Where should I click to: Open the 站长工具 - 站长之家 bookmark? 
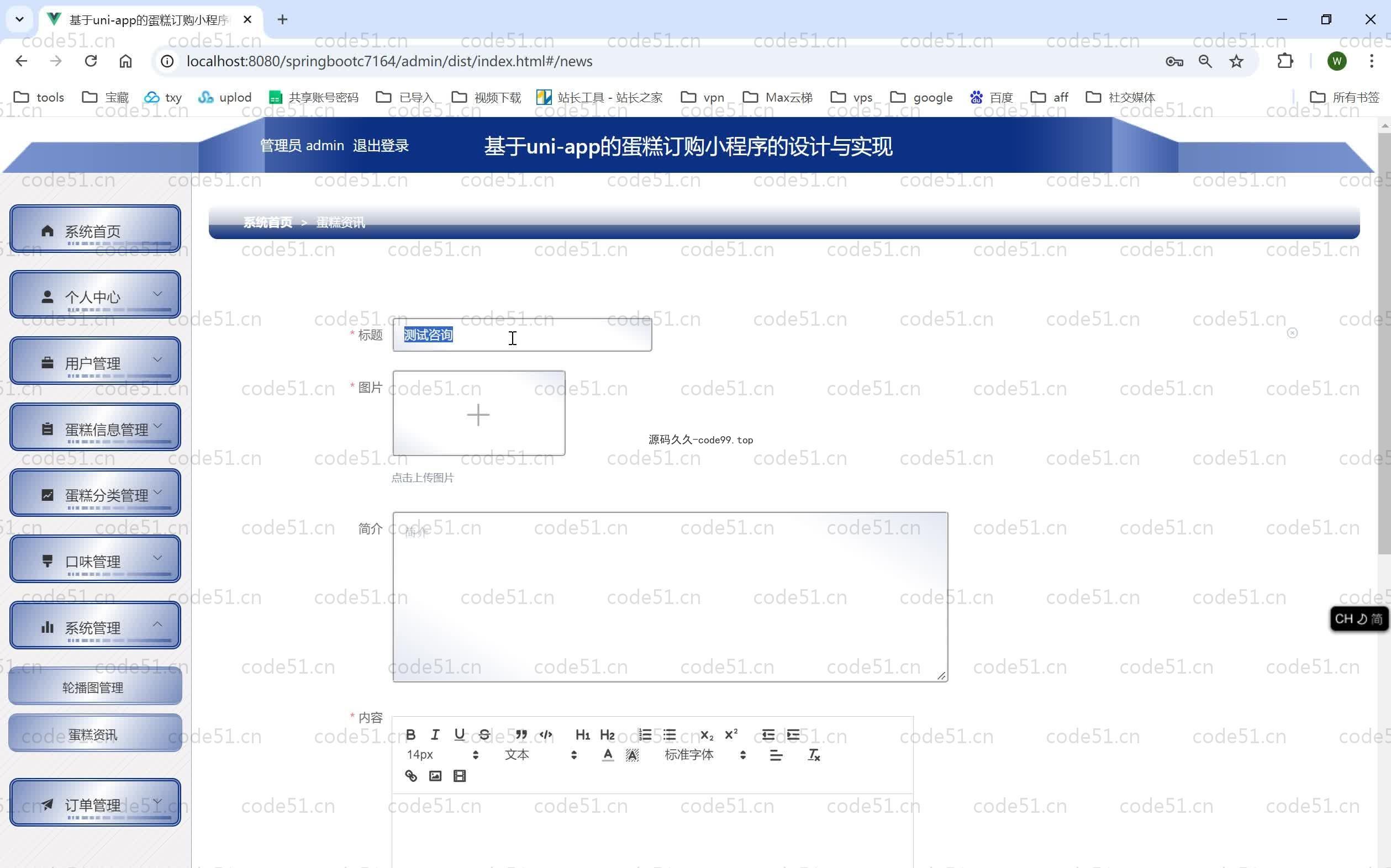point(599,97)
